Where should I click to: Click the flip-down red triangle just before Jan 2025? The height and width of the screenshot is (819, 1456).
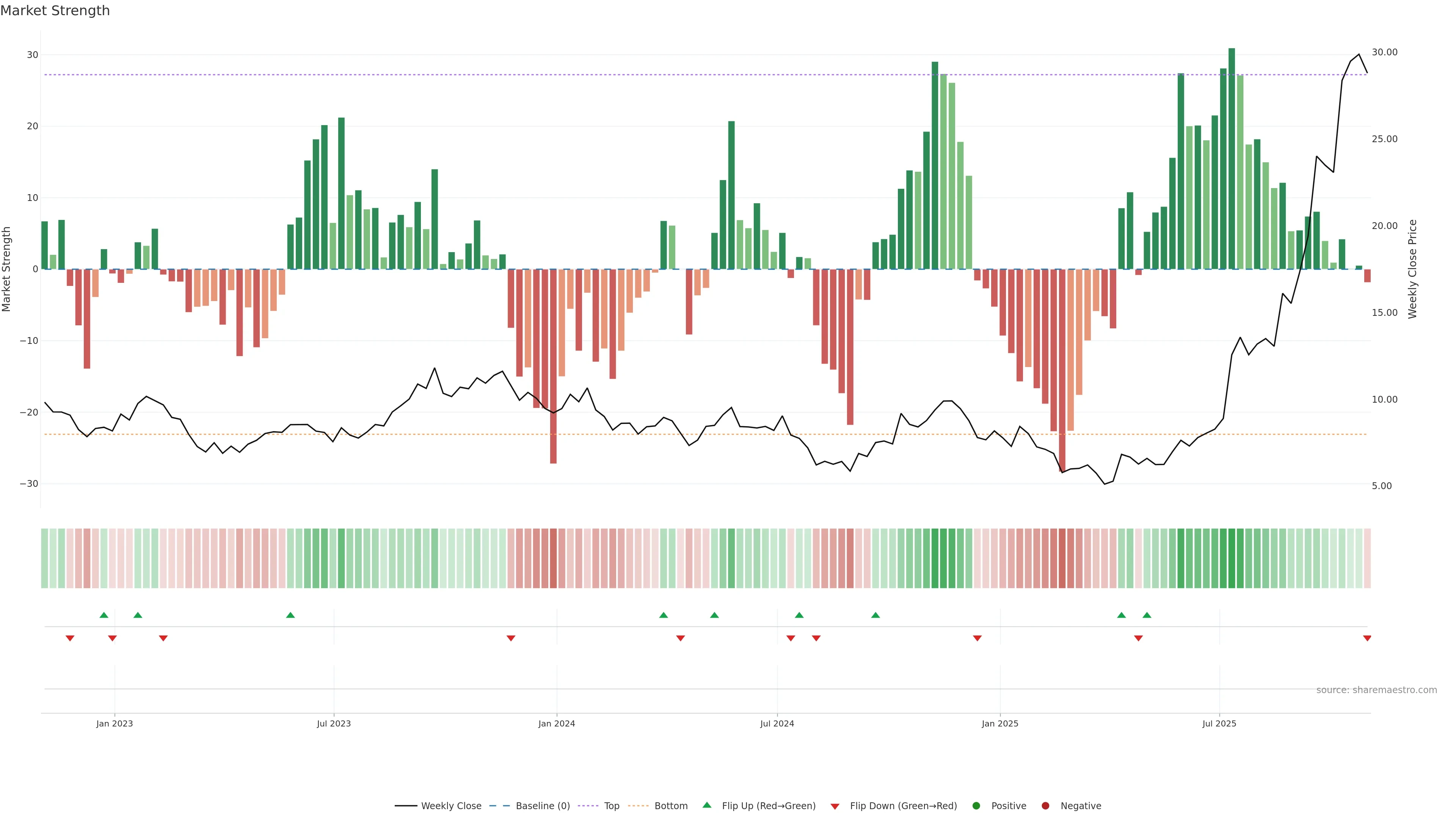click(x=977, y=638)
